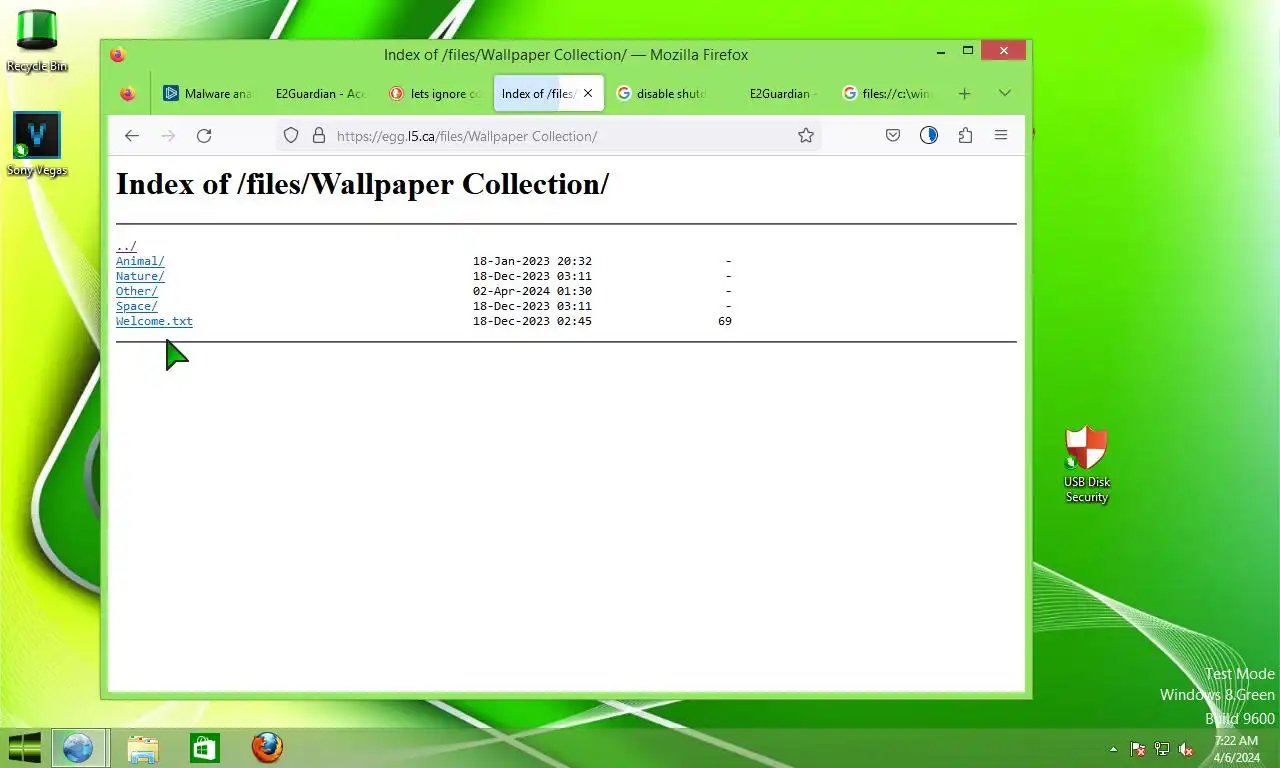This screenshot has width=1280, height=768.
Task: Click the 'Index of /files/Wallpaper Collection/' heading
Action: pos(362,184)
